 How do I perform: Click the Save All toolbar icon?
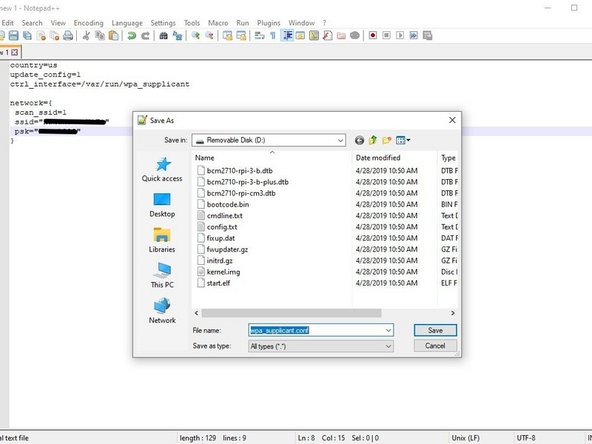27,35
